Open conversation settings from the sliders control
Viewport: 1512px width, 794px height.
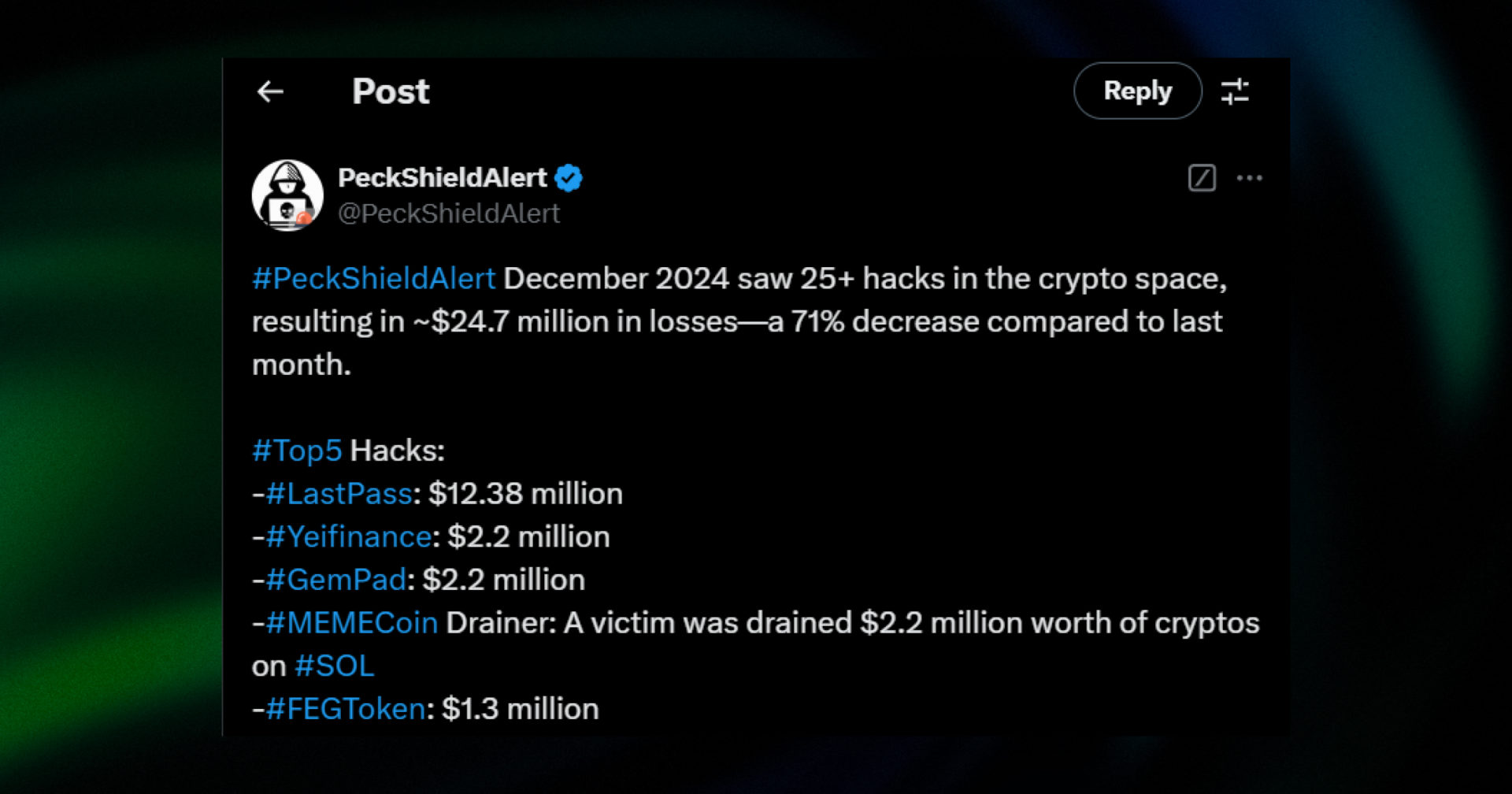[x=1234, y=91]
